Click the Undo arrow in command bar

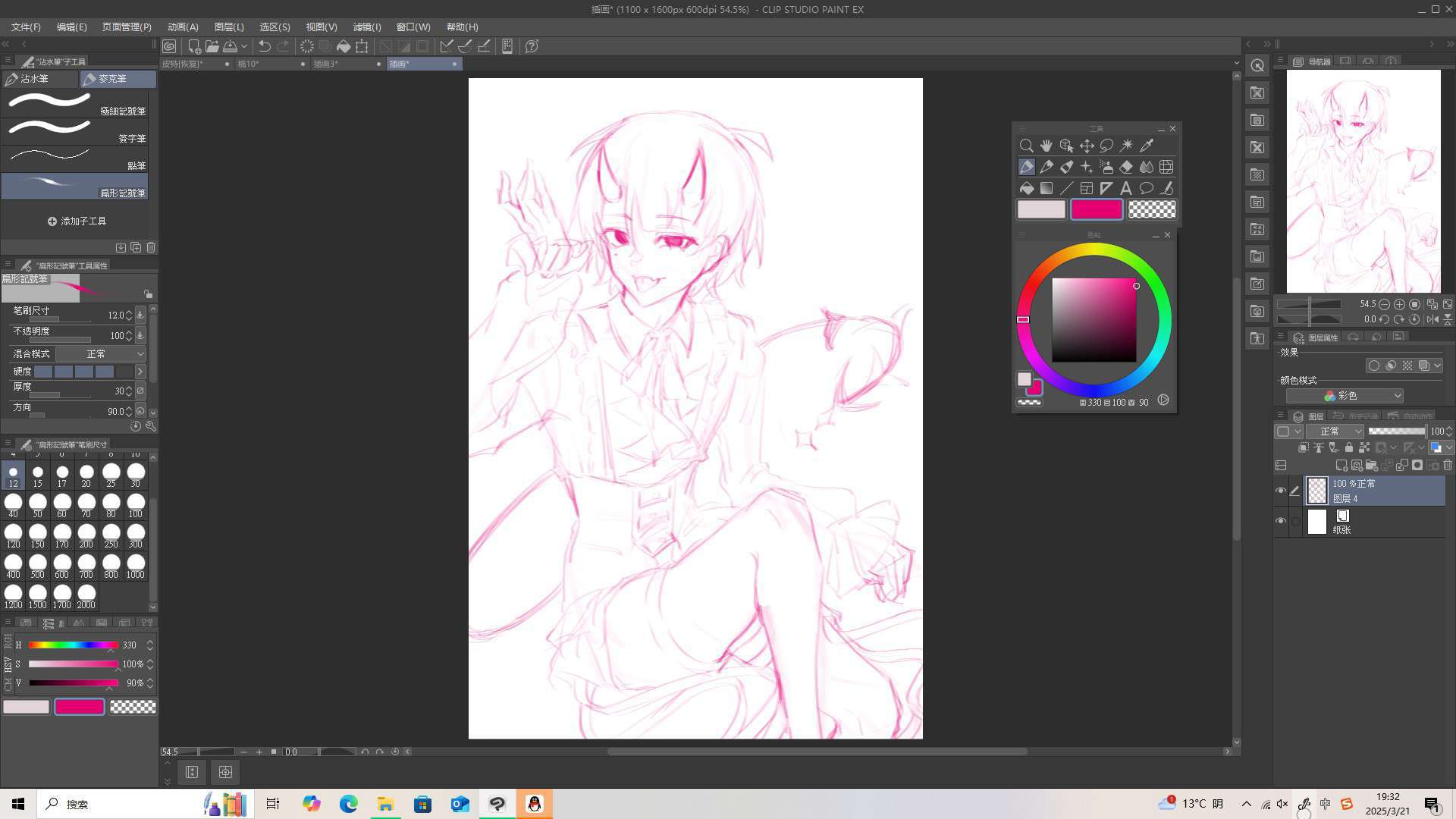pos(264,46)
